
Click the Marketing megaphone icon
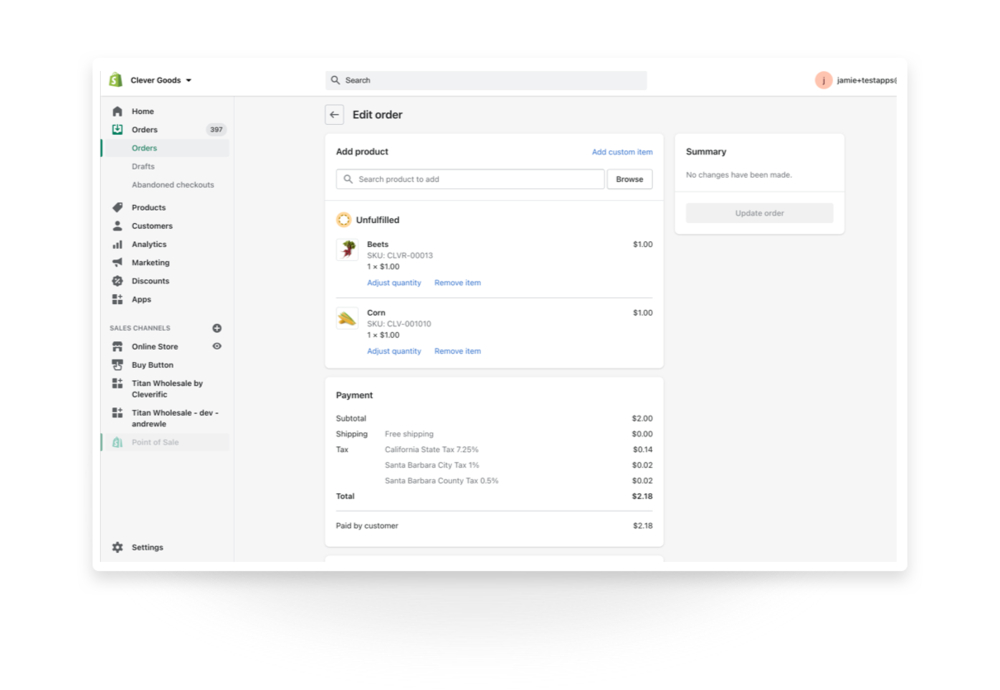point(117,262)
